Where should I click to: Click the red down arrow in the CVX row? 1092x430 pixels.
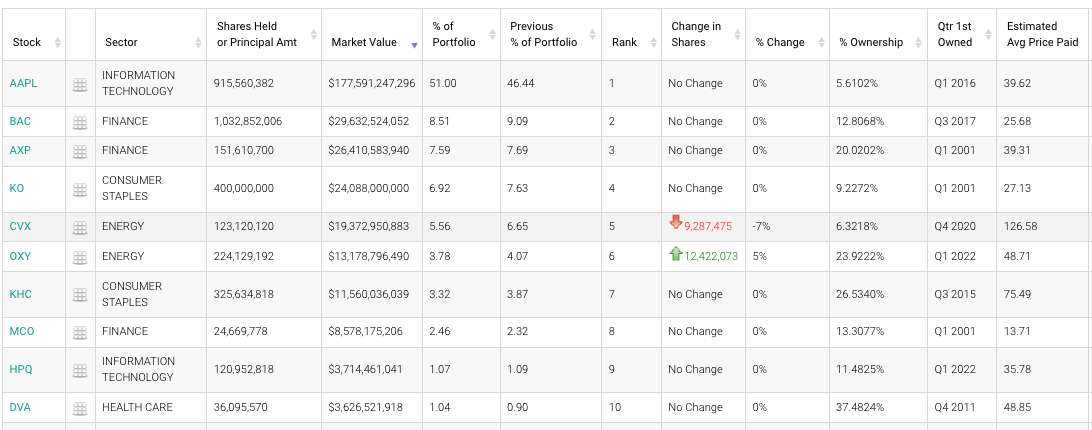676,223
